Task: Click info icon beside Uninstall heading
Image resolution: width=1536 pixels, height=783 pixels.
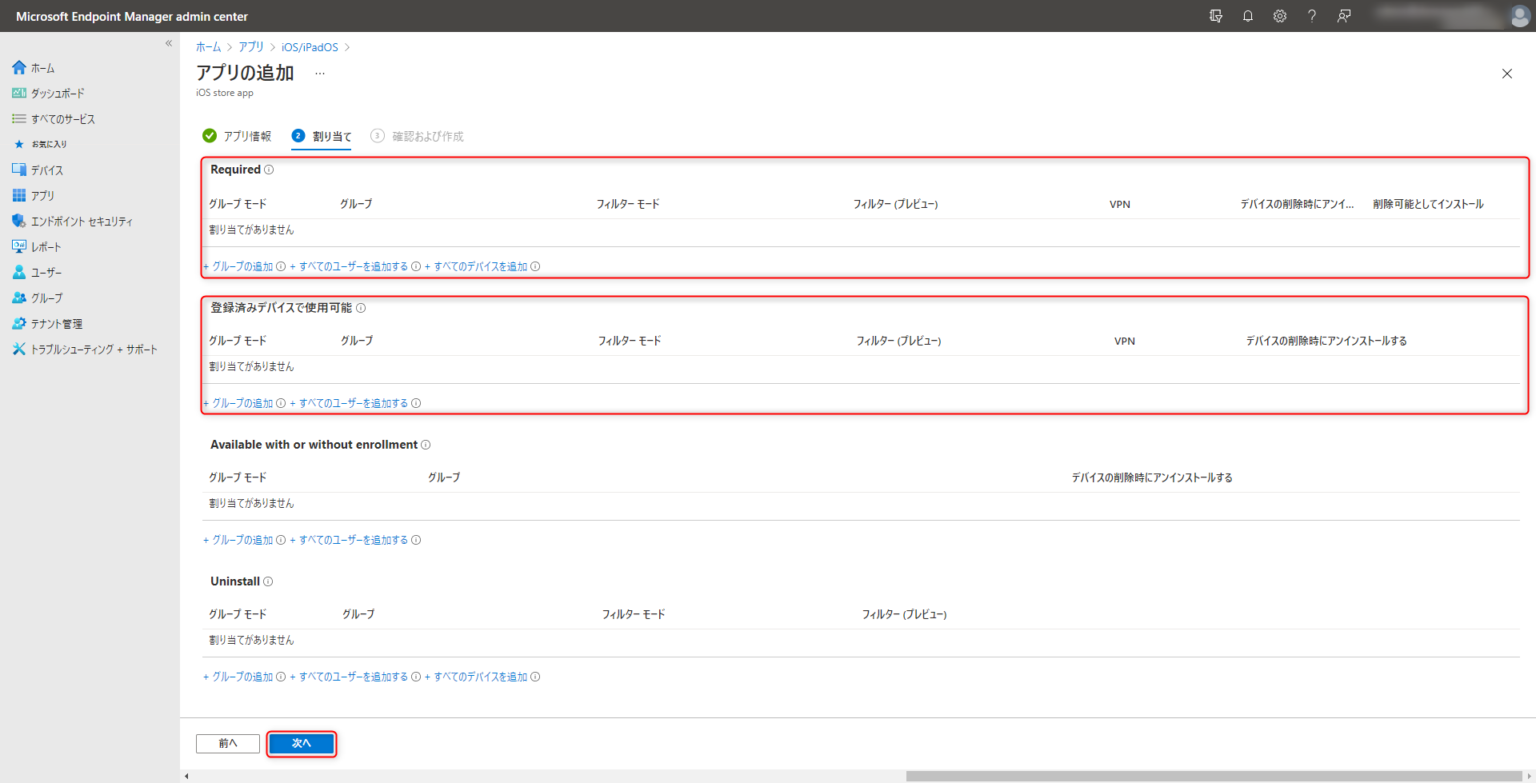Action: point(268,581)
